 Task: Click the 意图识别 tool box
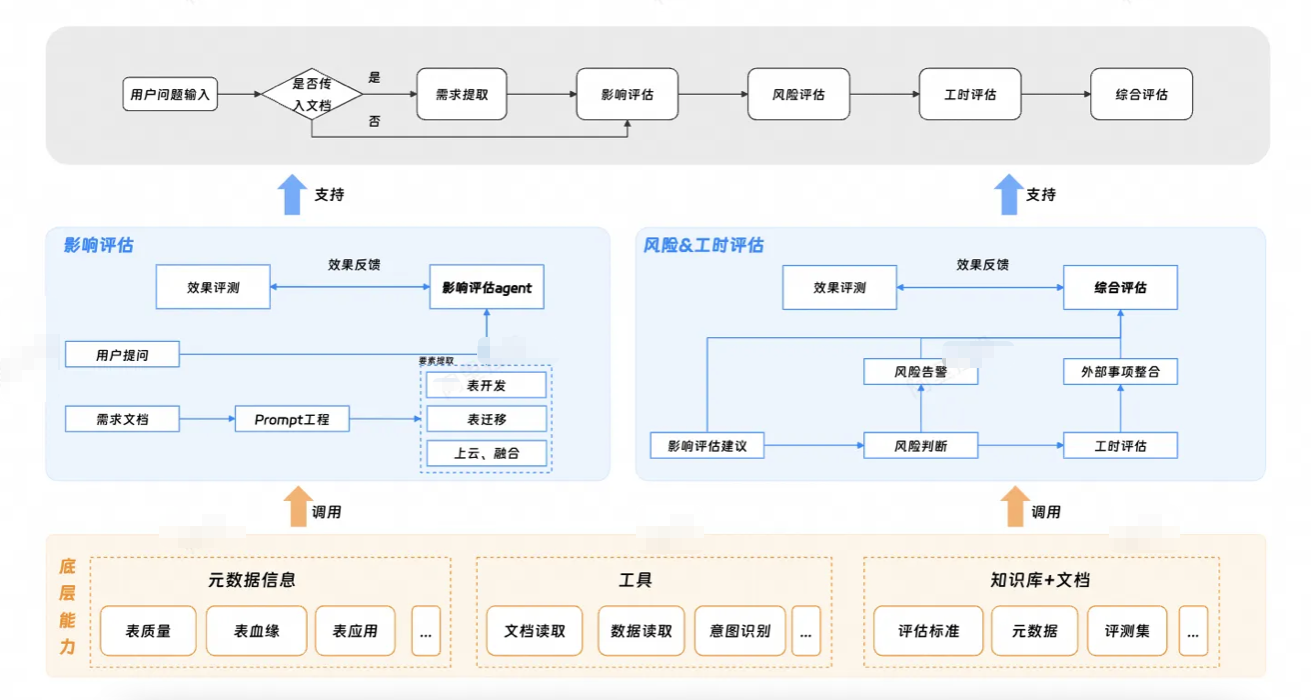coord(740,631)
